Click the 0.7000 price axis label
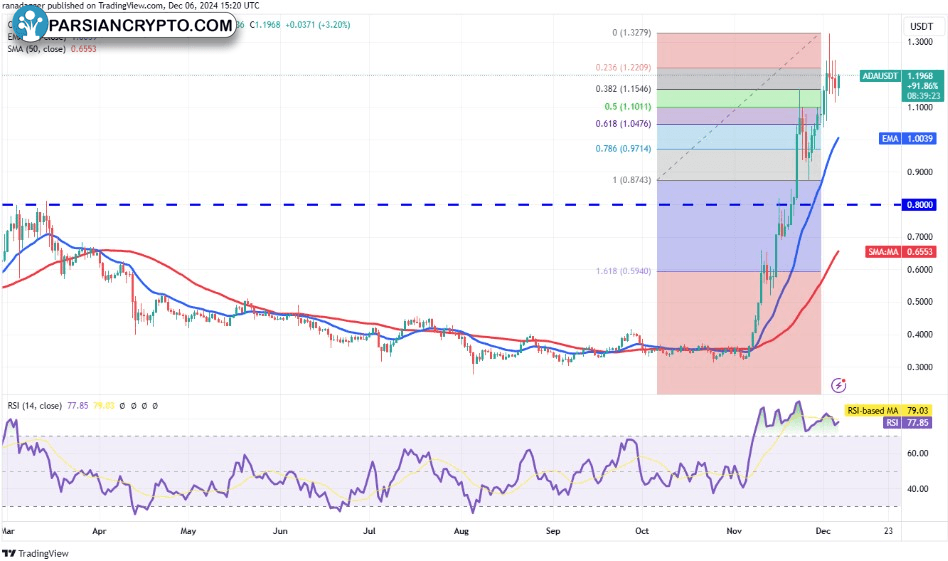The height and width of the screenshot is (561, 948). [x=920, y=236]
